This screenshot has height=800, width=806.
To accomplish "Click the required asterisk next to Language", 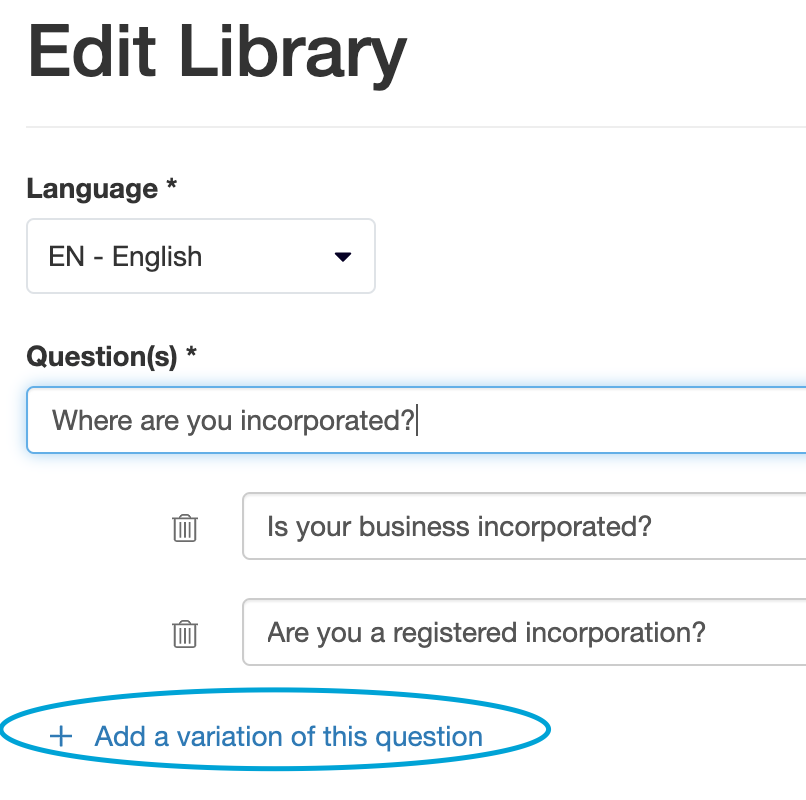I will (x=172, y=184).
